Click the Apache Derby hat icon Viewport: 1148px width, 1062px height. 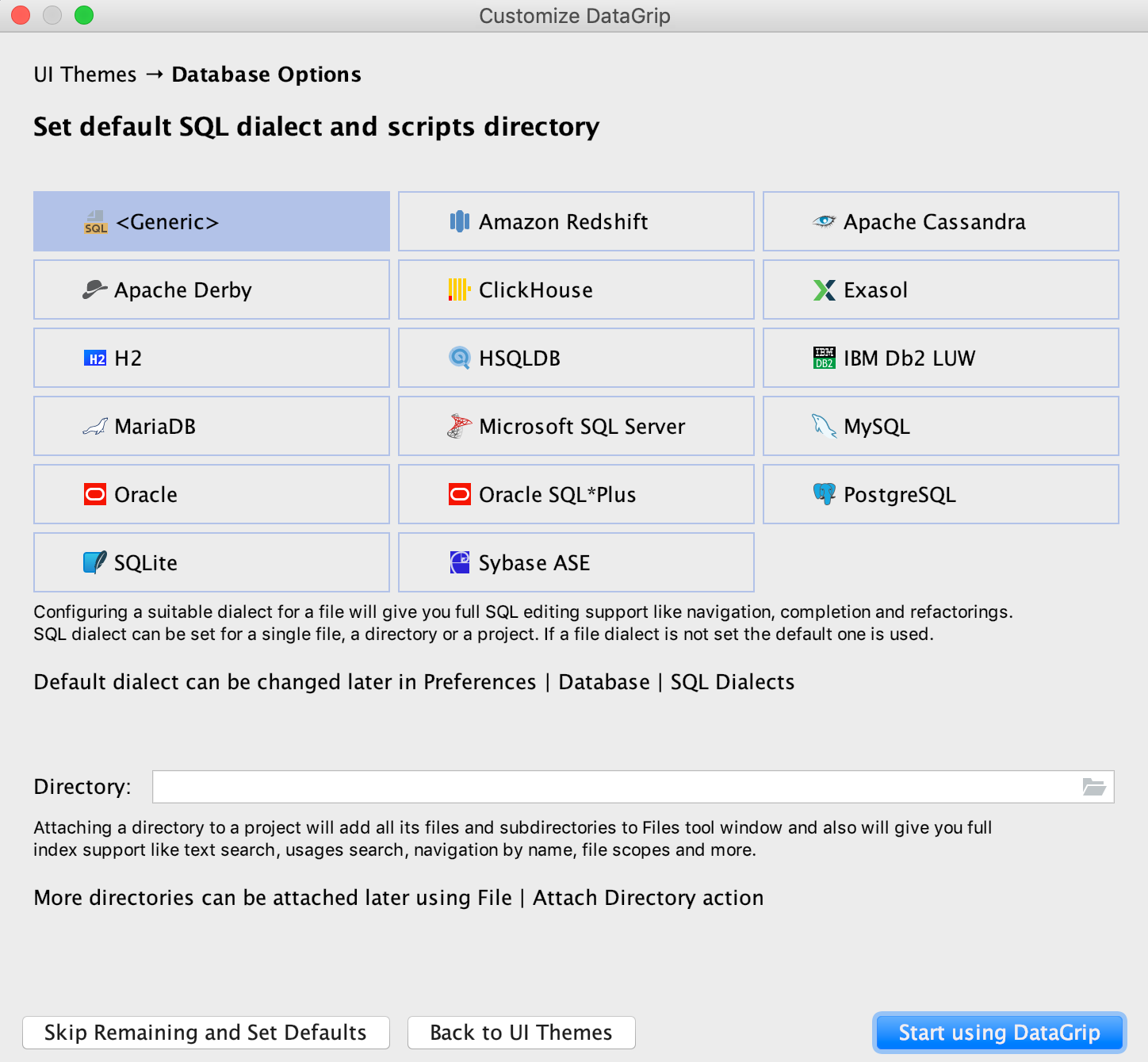click(x=95, y=290)
